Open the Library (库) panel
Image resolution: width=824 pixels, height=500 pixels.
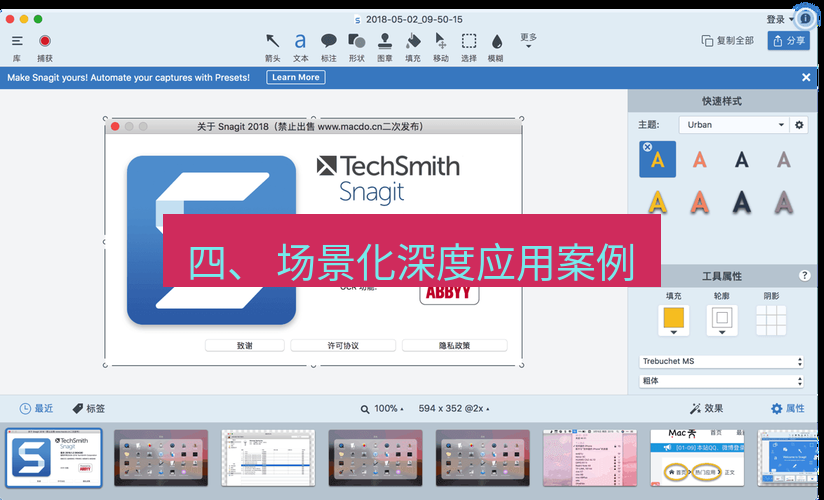pyautogui.click(x=17, y=48)
